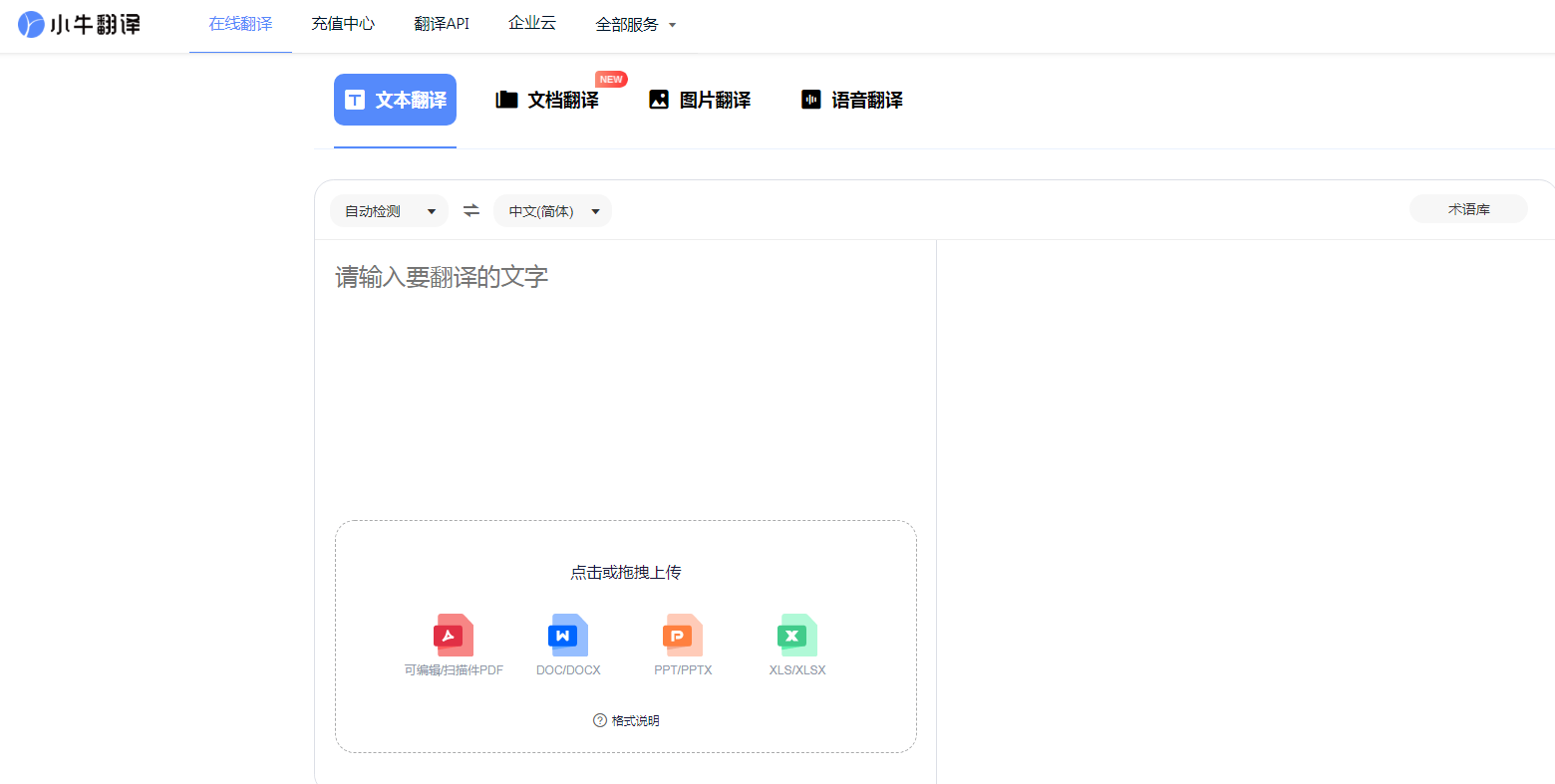Click the swap languages icon
1555x784 pixels.
[x=470, y=210]
